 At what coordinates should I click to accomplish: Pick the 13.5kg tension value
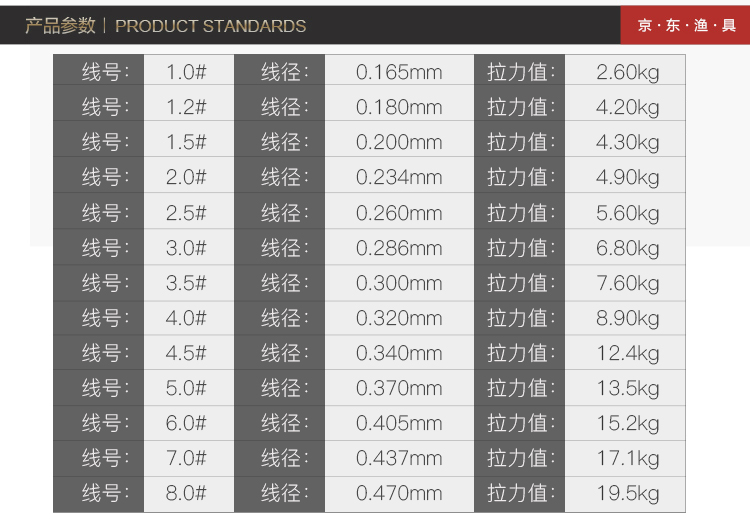point(628,388)
